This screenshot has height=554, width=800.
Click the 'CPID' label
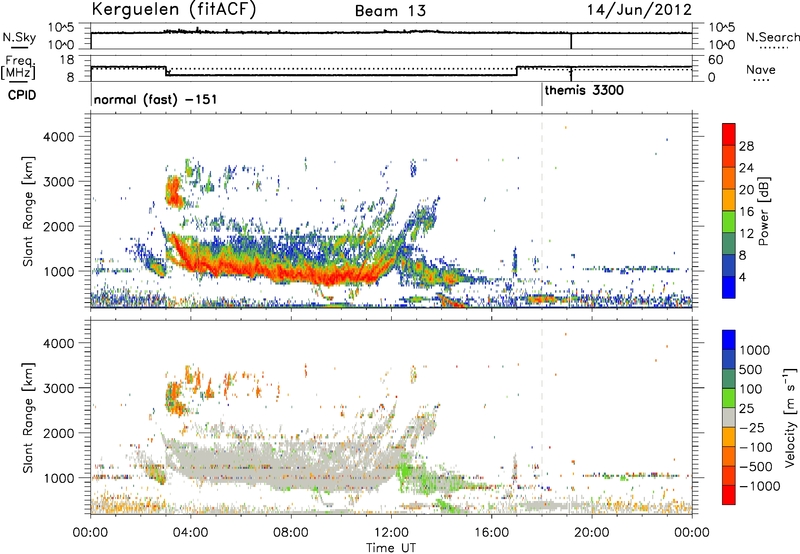[22, 95]
